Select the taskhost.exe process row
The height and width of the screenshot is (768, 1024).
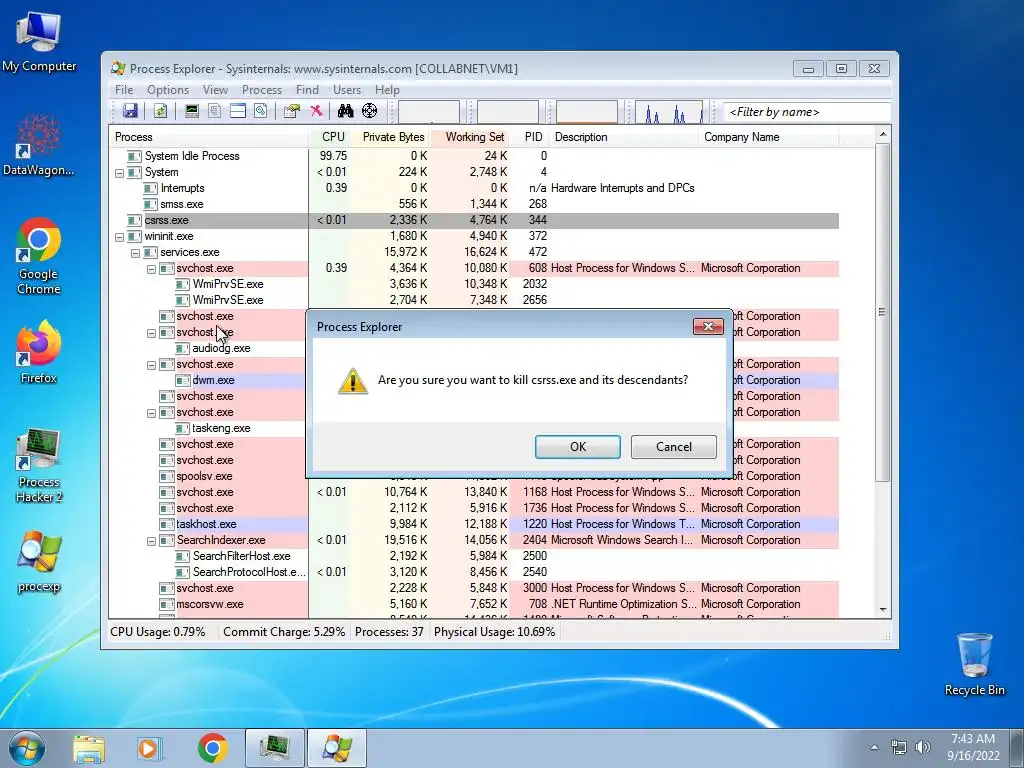click(474, 524)
